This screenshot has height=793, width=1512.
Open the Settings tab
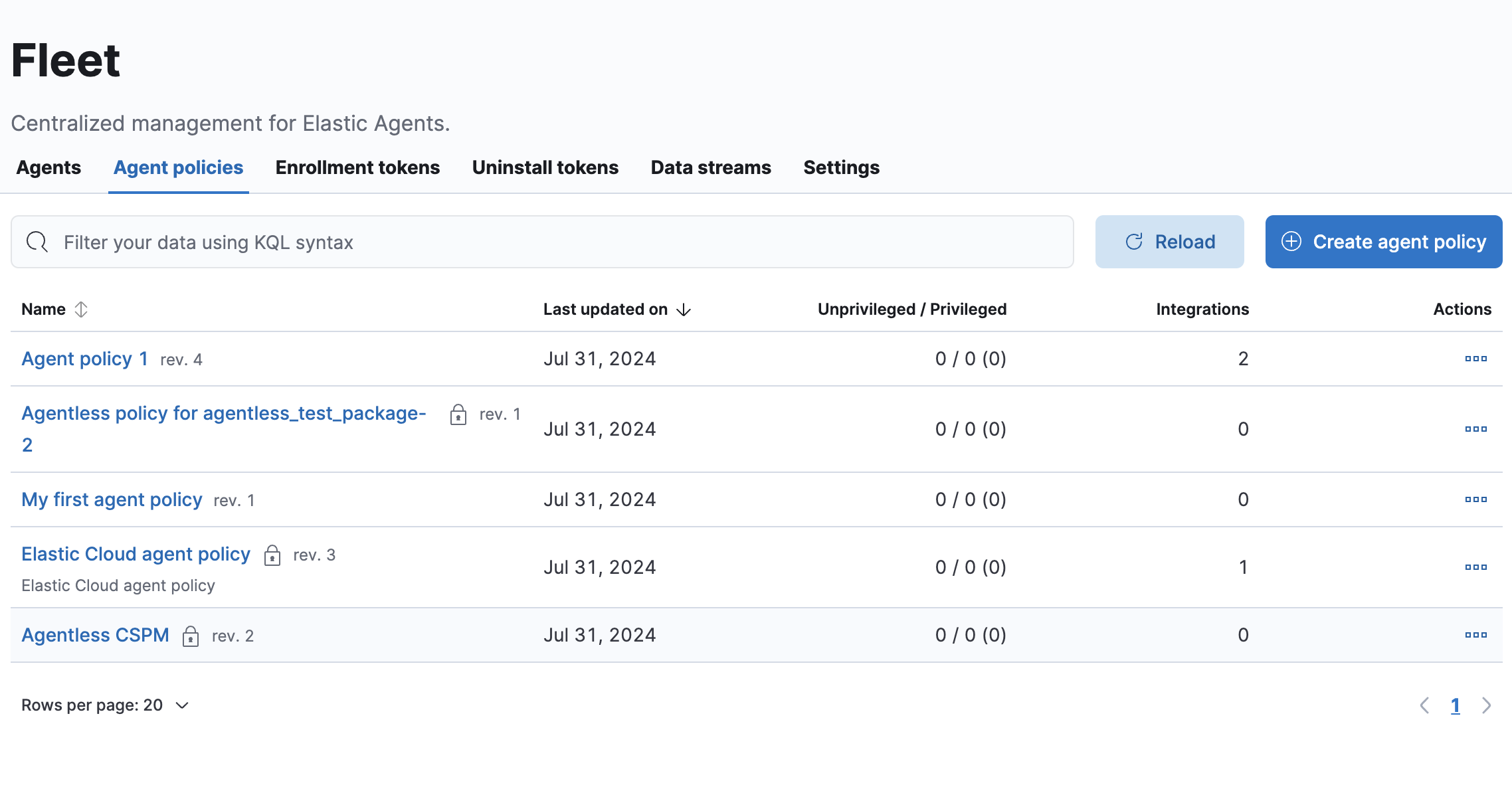click(x=841, y=167)
